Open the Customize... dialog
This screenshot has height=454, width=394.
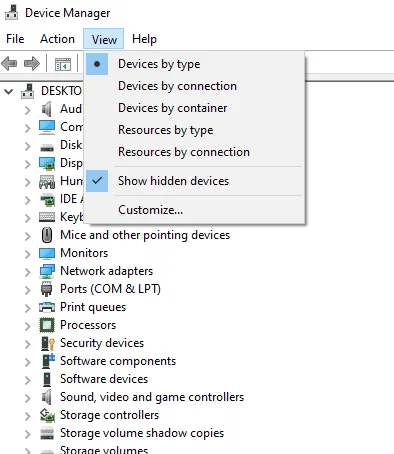[x=194, y=210]
